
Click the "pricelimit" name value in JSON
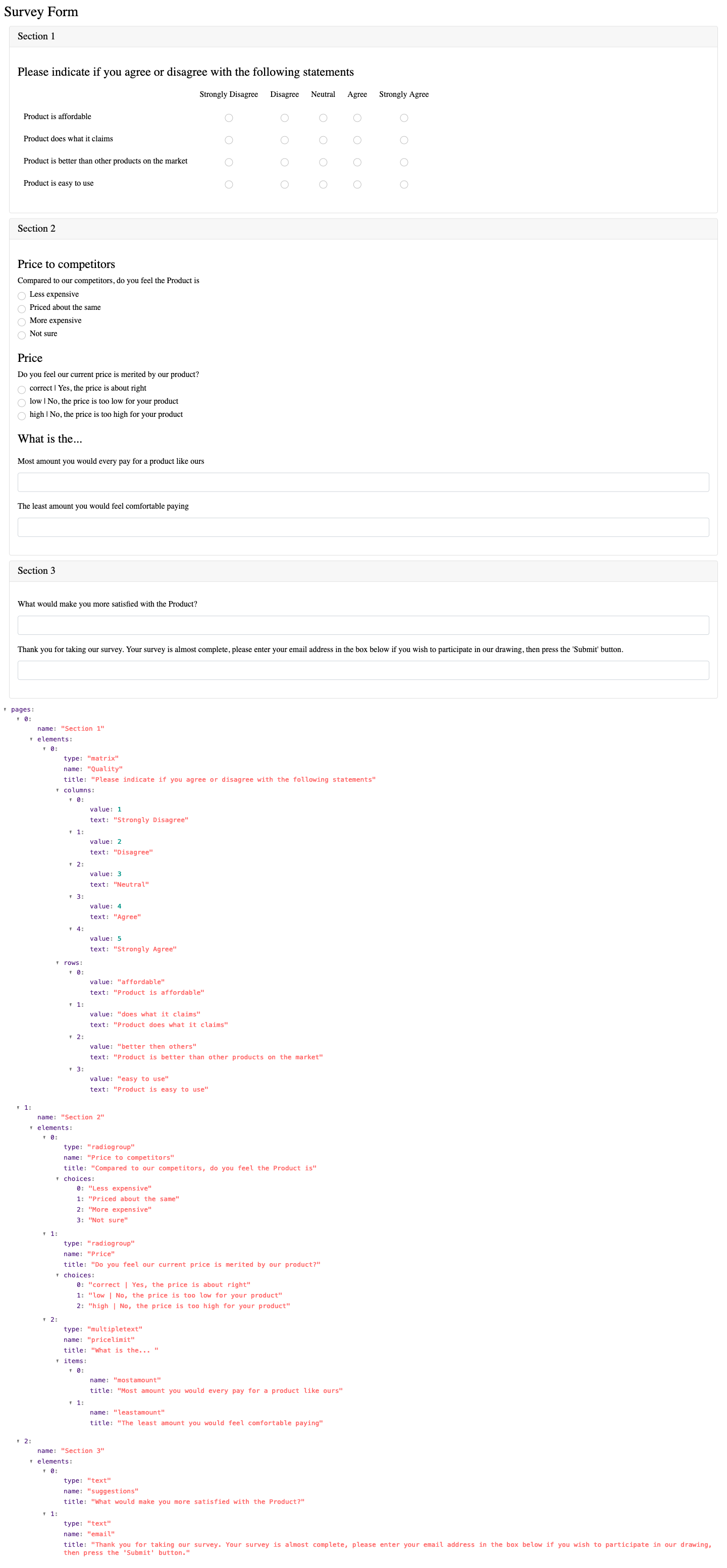click(111, 1339)
